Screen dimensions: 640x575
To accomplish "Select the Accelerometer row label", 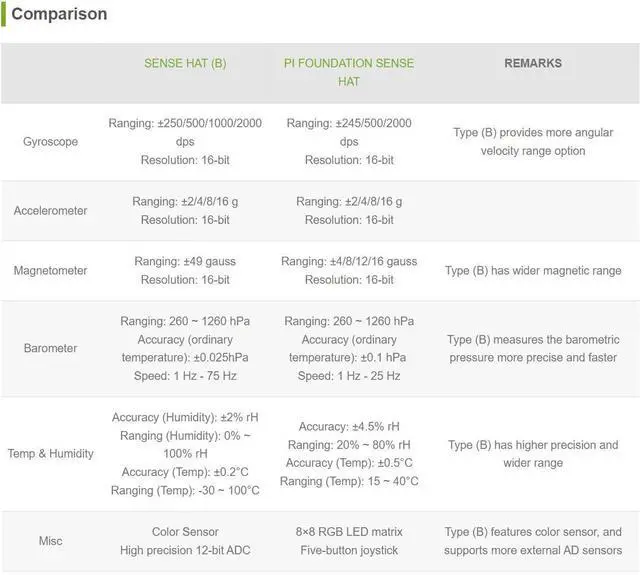I will (x=50, y=211).
